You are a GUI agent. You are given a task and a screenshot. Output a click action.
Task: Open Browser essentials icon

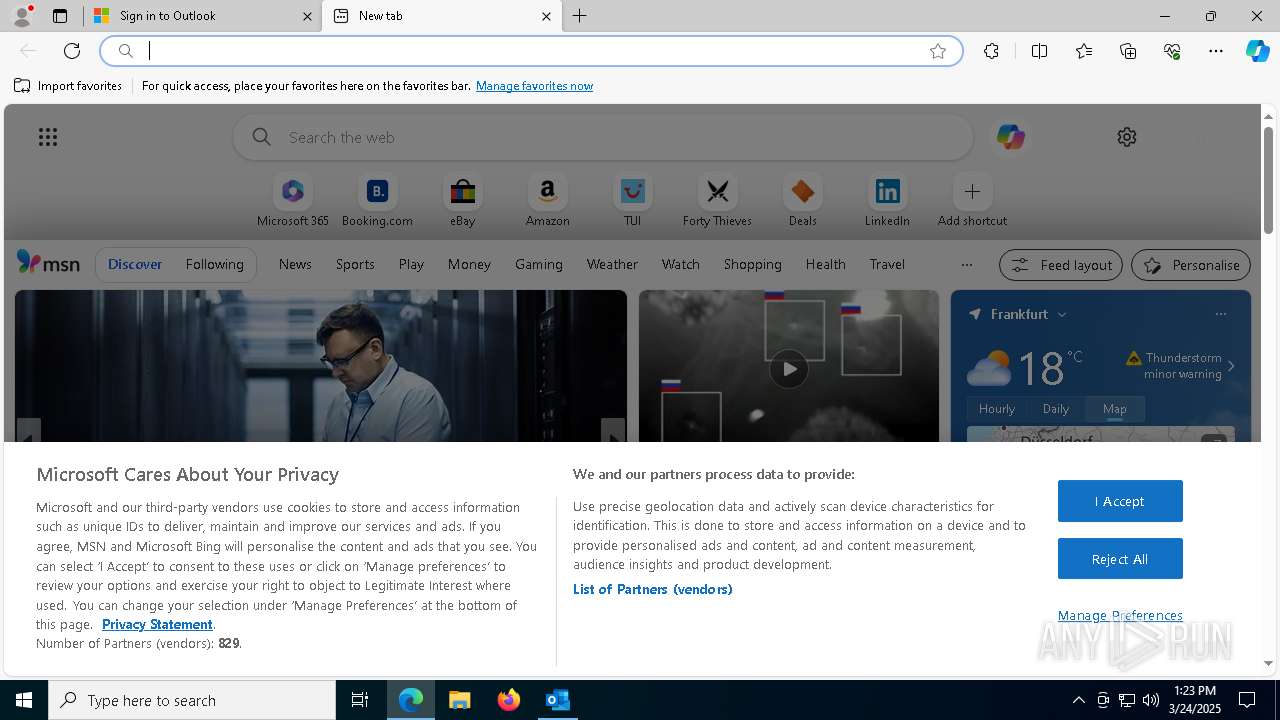(1172, 51)
